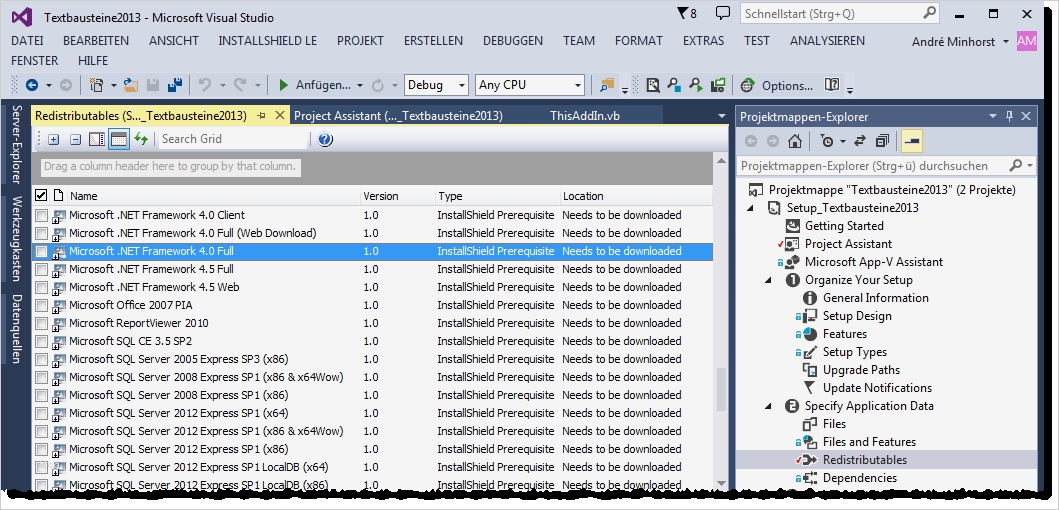The image size is (1059, 510).
Task: Click the save all disks icon
Action: point(175,86)
